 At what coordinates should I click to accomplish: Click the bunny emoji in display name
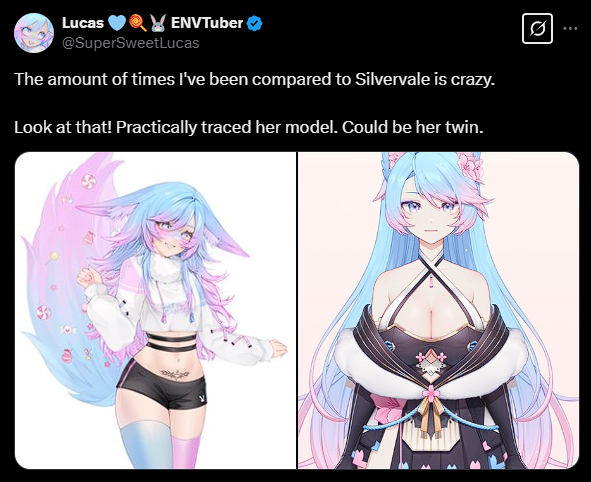pyautogui.click(x=158, y=23)
